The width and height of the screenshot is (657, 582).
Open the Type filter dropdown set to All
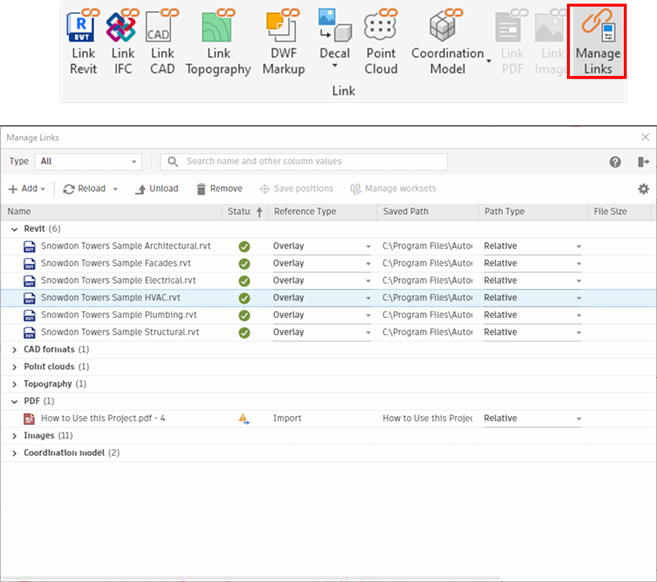88,162
